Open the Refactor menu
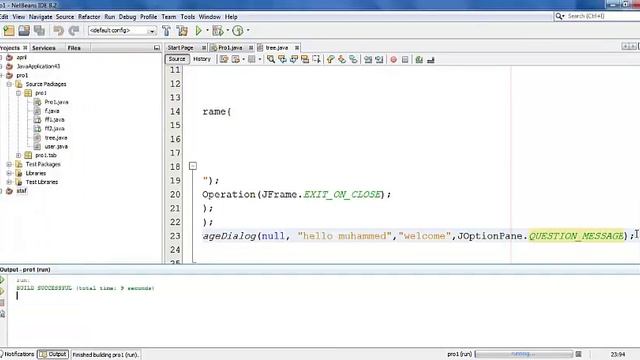 (89, 17)
